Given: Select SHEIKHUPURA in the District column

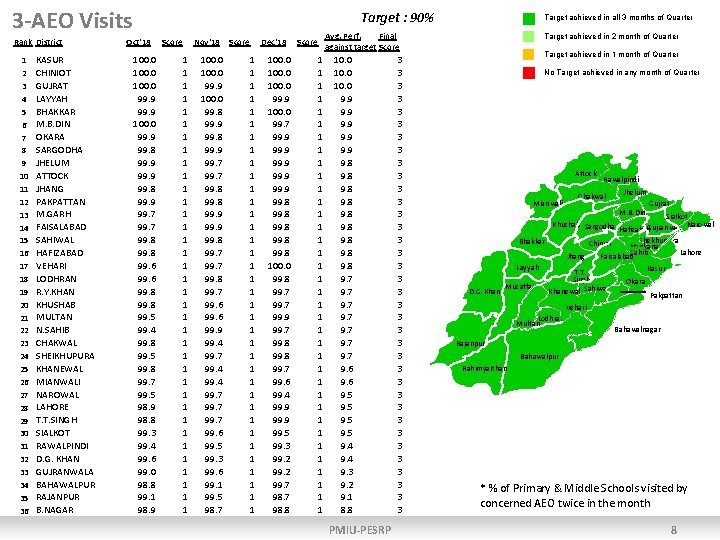Looking at the screenshot, I should [65, 356].
